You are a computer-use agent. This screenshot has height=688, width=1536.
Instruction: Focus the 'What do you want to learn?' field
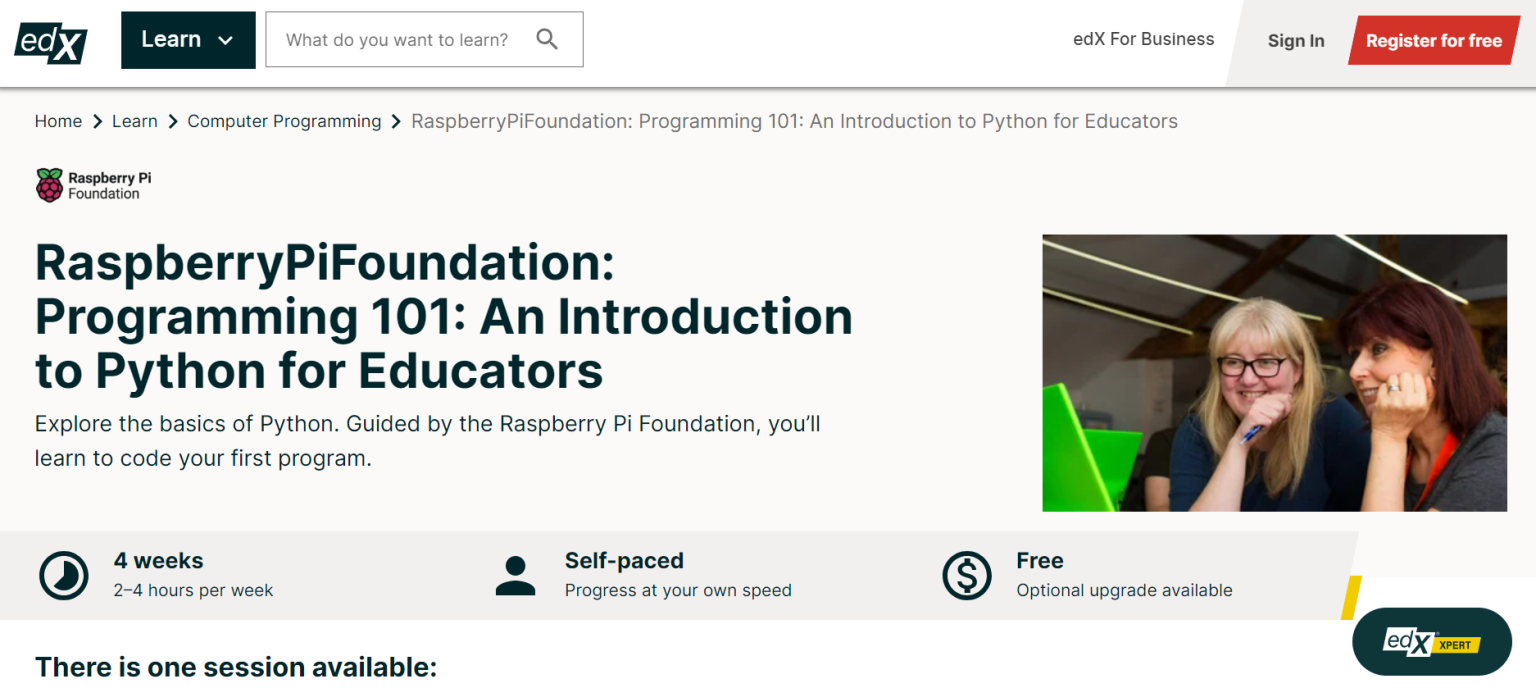pyautogui.click(x=397, y=40)
